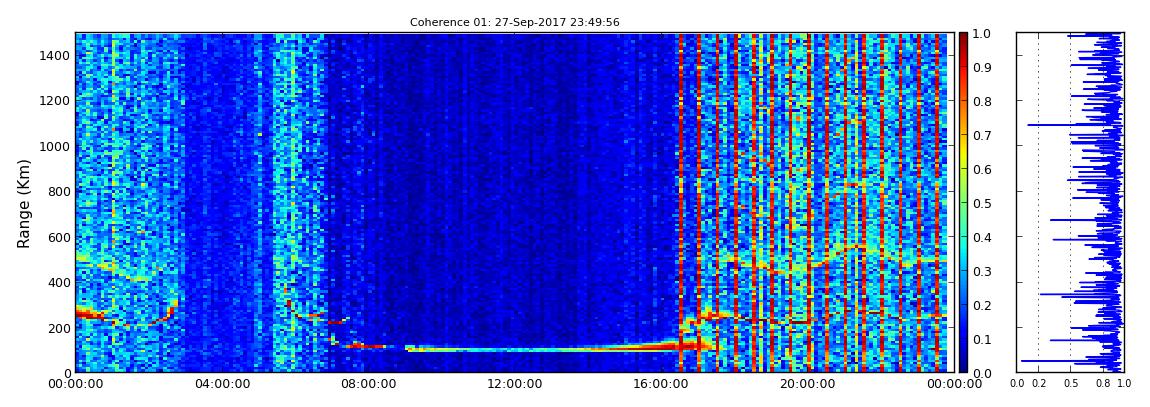Click the 'Range (Km)' axis label
Screen dimensions: 1150x407
(24, 203)
